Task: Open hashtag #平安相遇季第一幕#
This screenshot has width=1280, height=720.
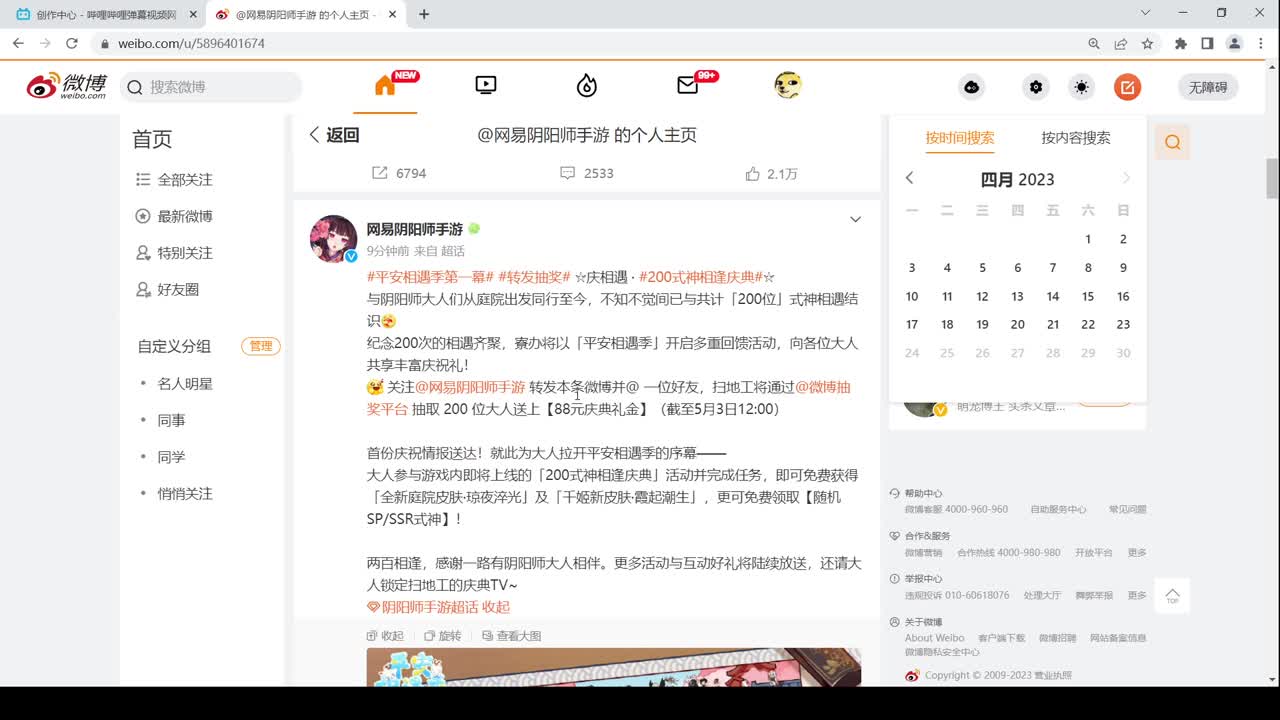Action: click(x=430, y=277)
